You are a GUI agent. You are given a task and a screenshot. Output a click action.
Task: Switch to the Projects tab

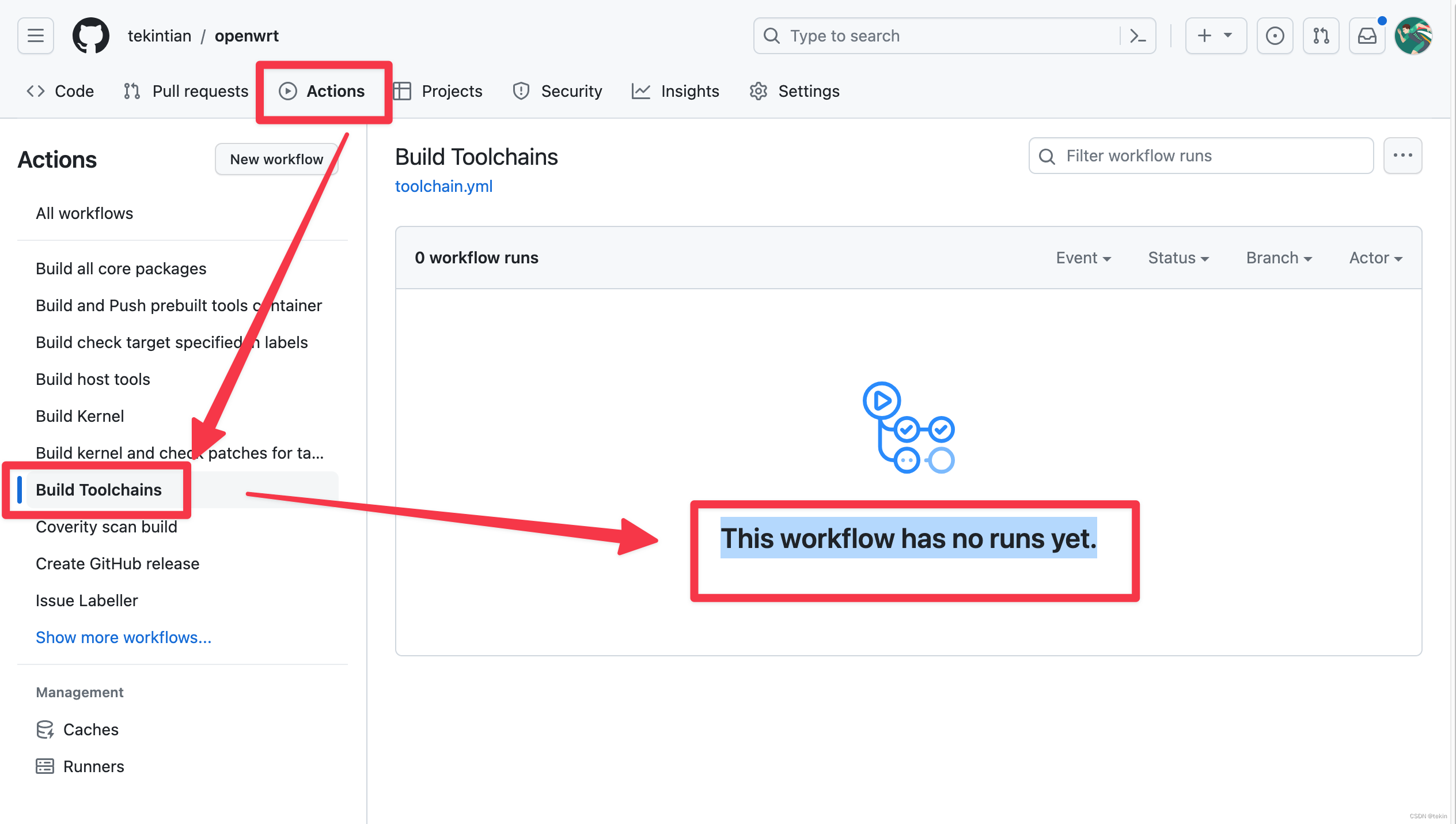(438, 91)
